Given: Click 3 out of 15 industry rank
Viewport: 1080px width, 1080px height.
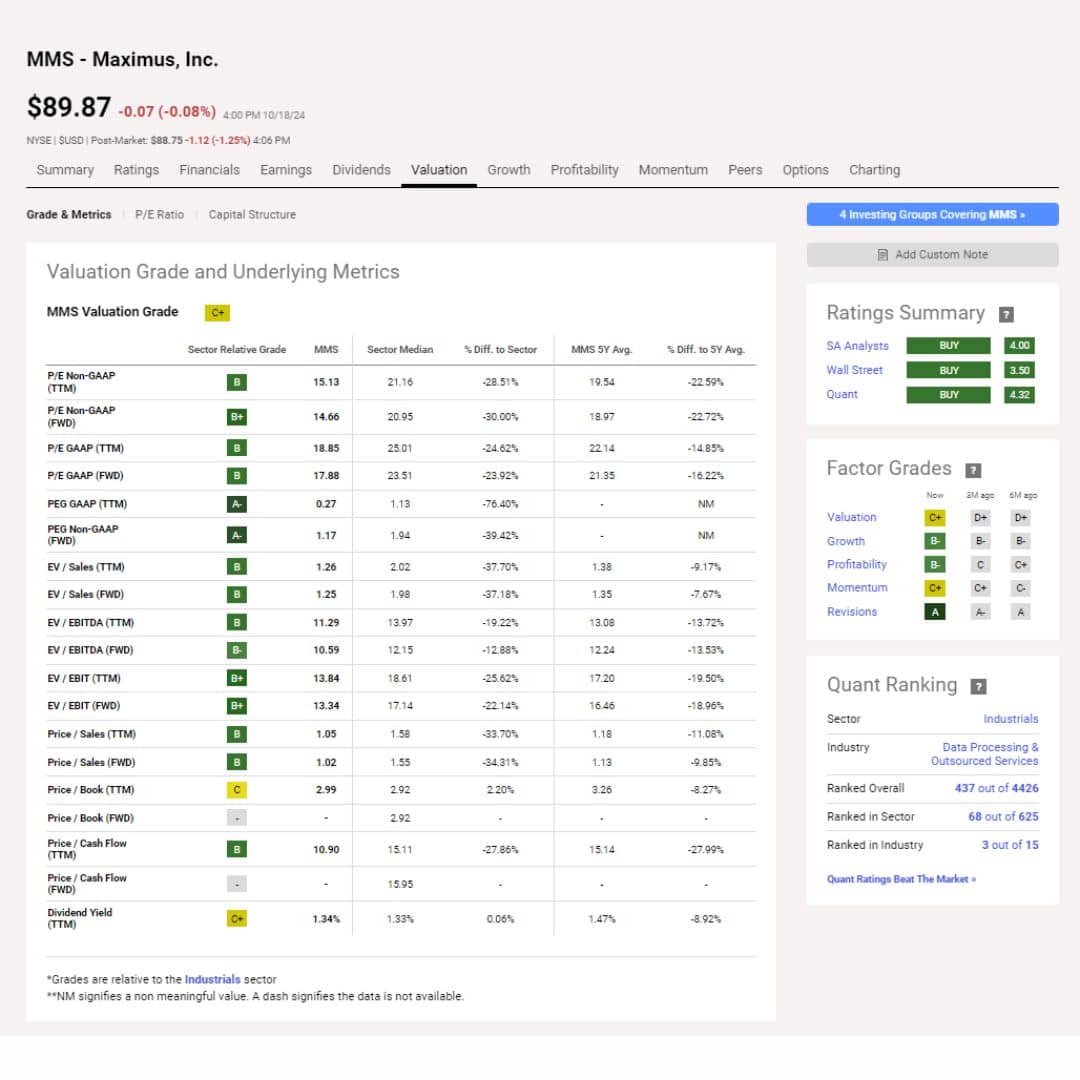Looking at the screenshot, I should [1010, 845].
